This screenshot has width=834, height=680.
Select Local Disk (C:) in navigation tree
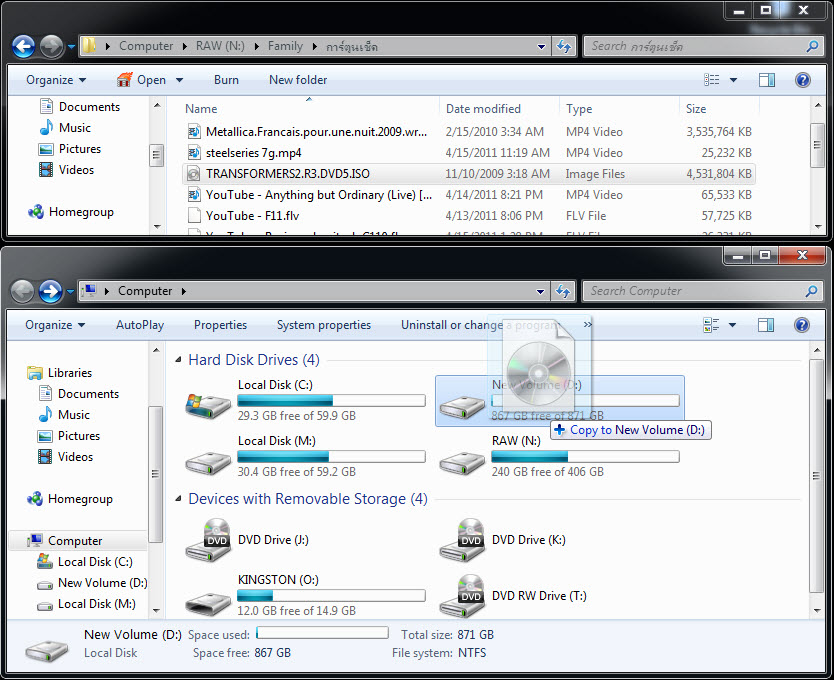click(85, 562)
